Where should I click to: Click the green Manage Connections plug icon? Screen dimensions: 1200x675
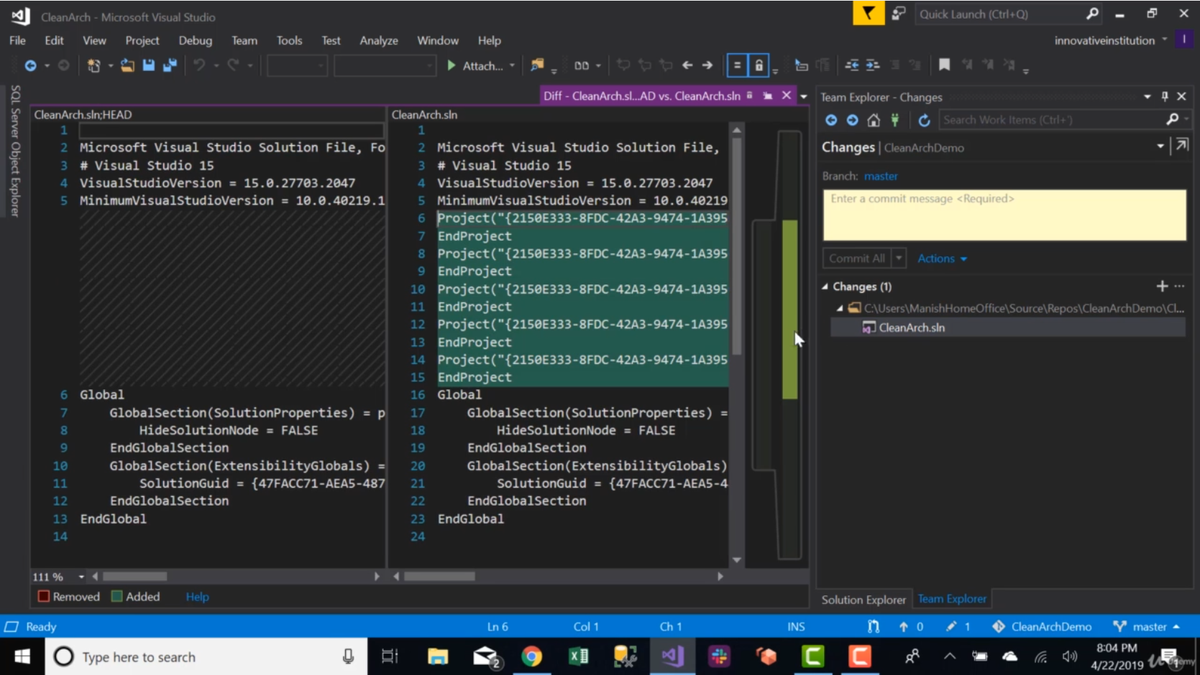[x=895, y=120]
